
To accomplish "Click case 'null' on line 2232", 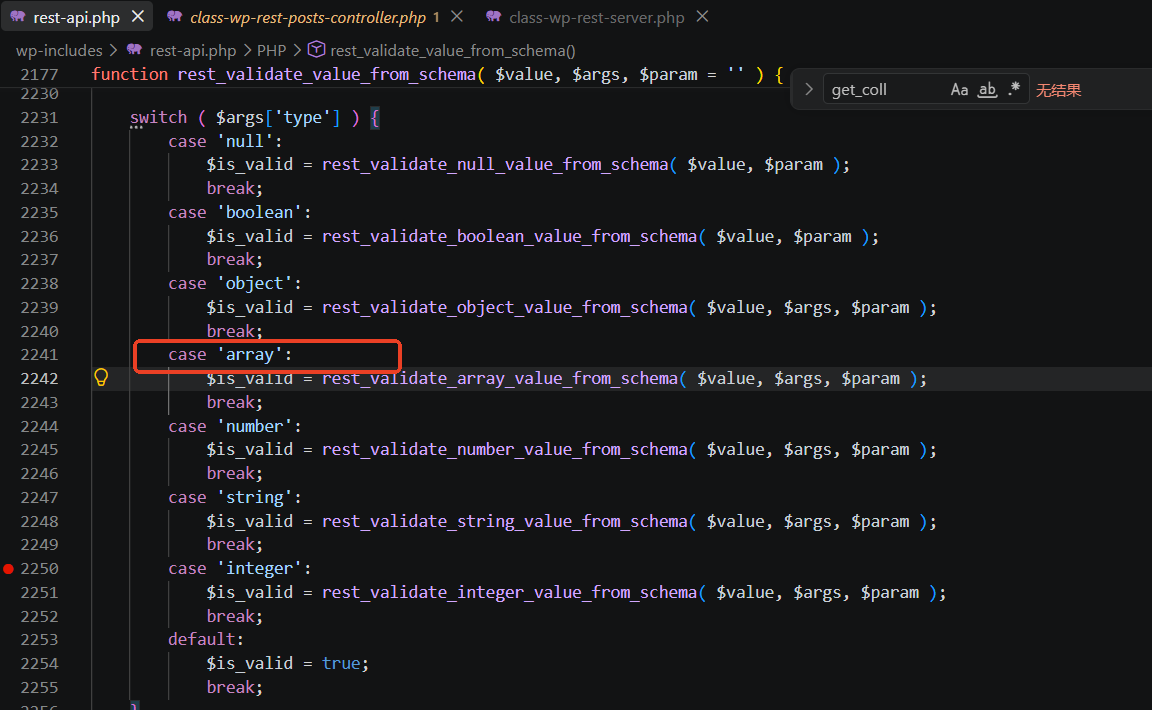I will pyautogui.click(x=225, y=141).
